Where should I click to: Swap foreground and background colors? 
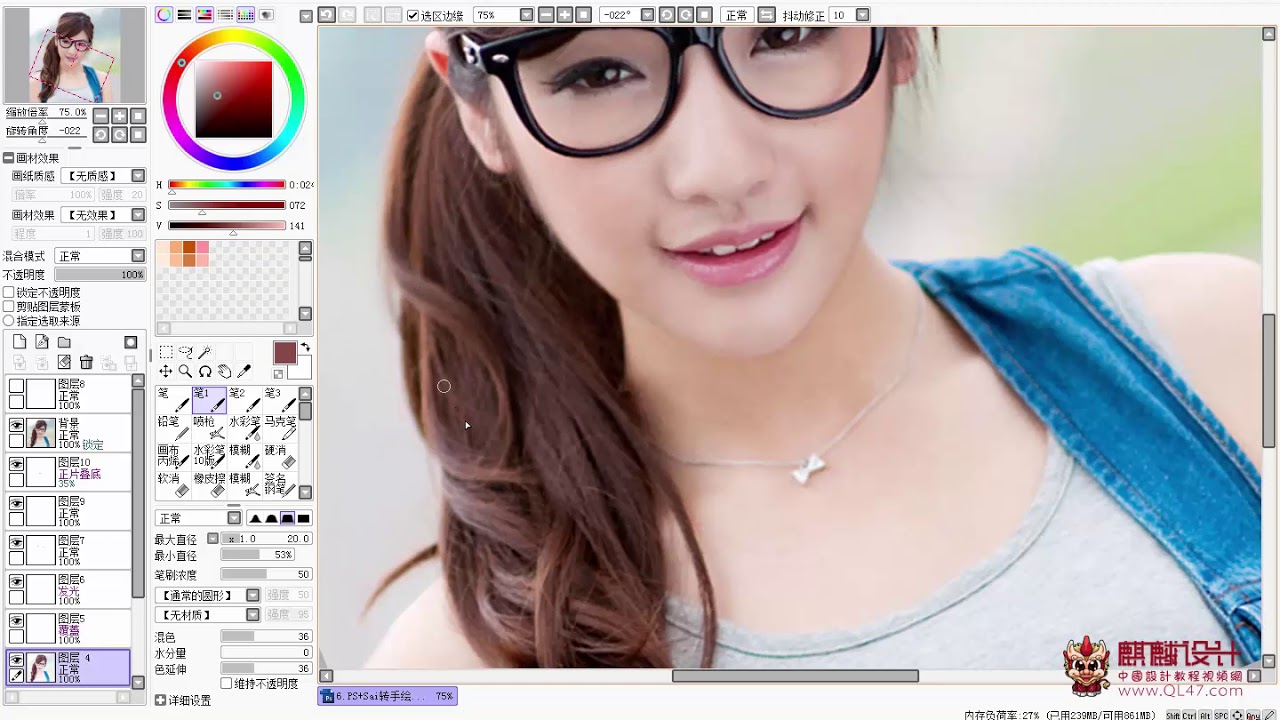click(305, 347)
